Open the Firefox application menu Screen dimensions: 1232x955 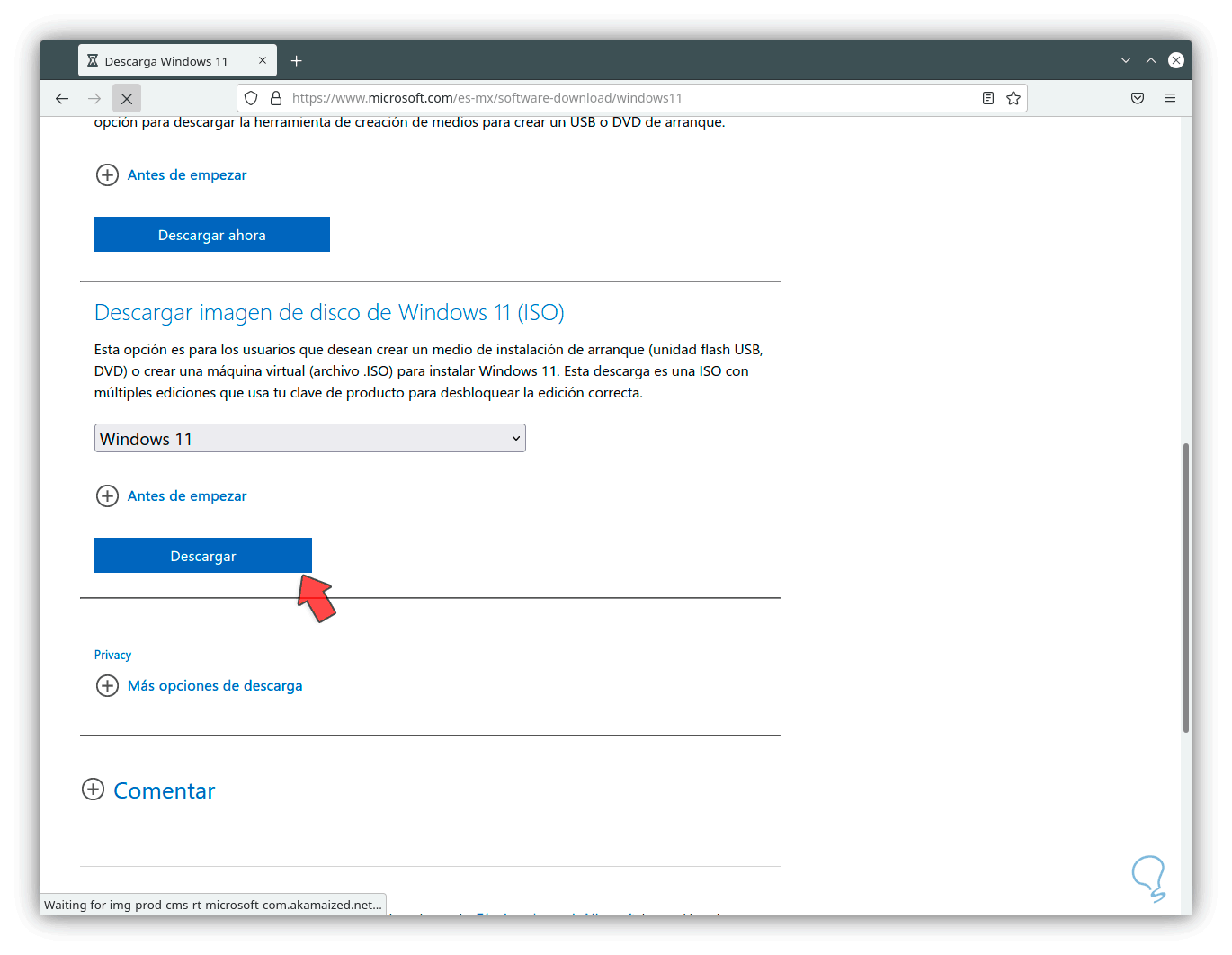click(1170, 98)
